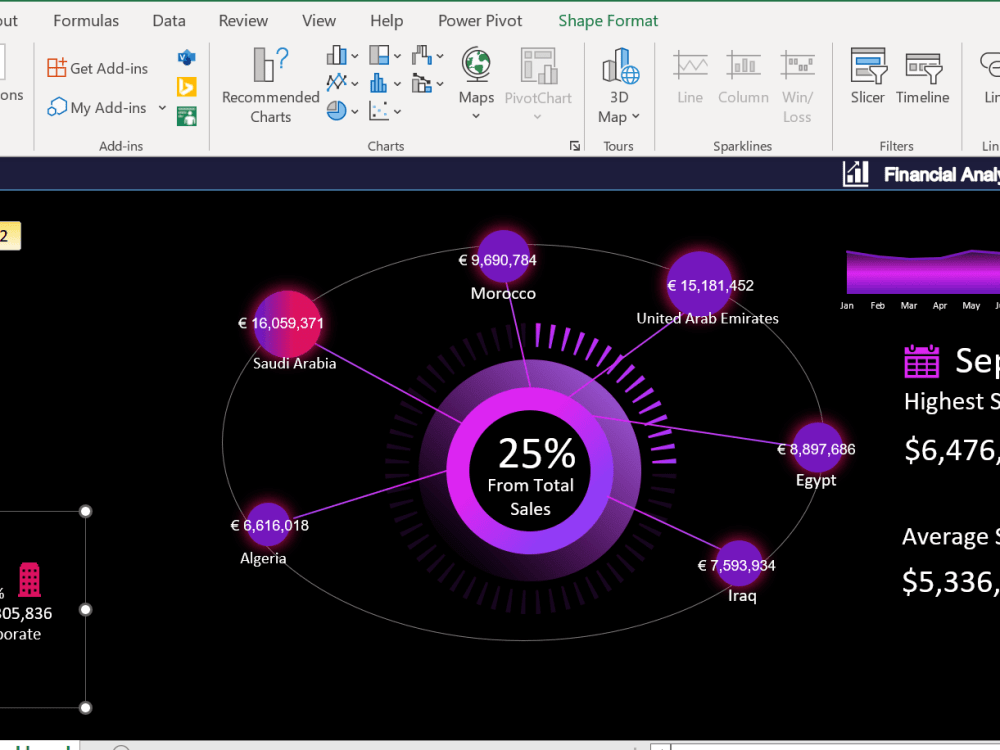Image resolution: width=1000 pixels, height=750 pixels.
Task: Expand the My Add-ins dropdown
Action: click(162, 107)
